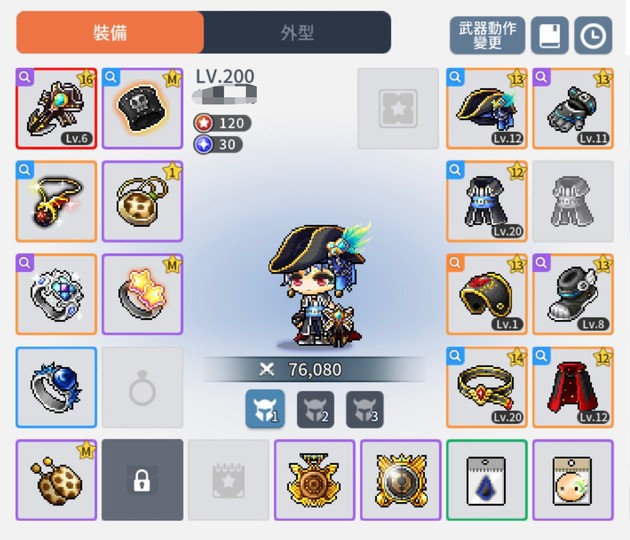Open the pirate hat Lv.12 slot

pyautogui.click(x=487, y=108)
